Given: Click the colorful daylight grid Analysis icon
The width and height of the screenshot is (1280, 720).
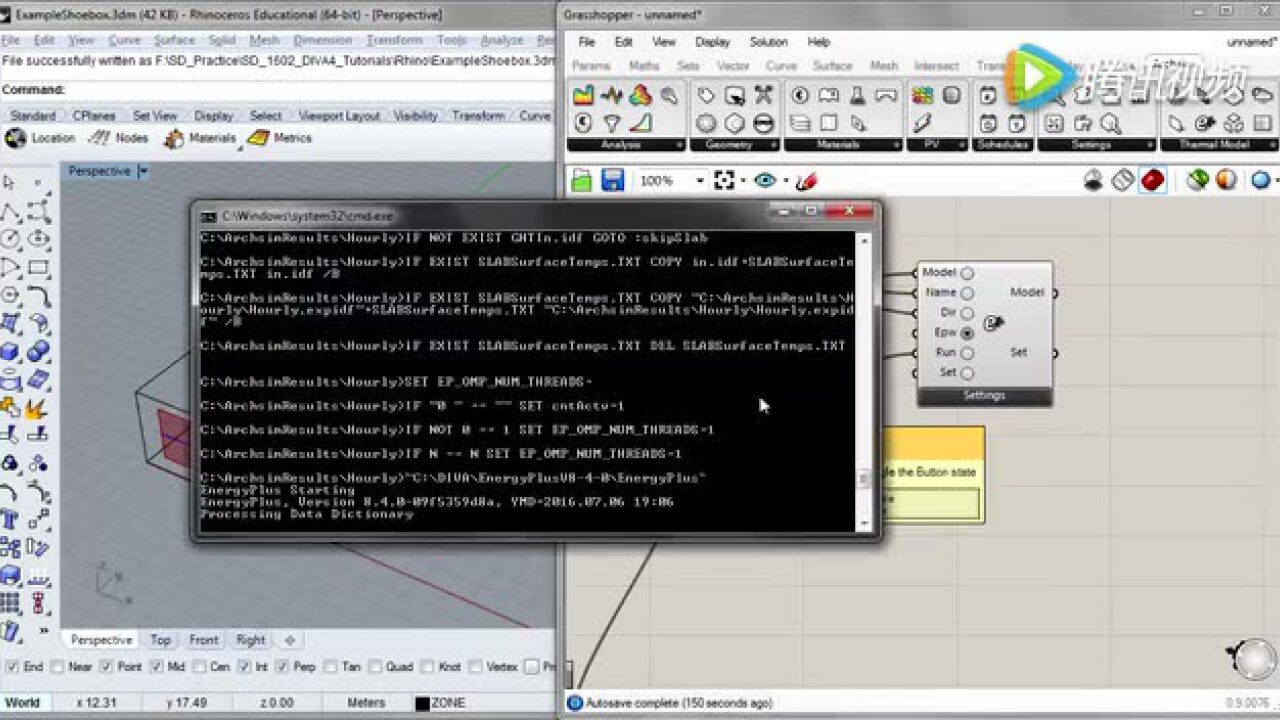Looking at the screenshot, I should point(583,96).
